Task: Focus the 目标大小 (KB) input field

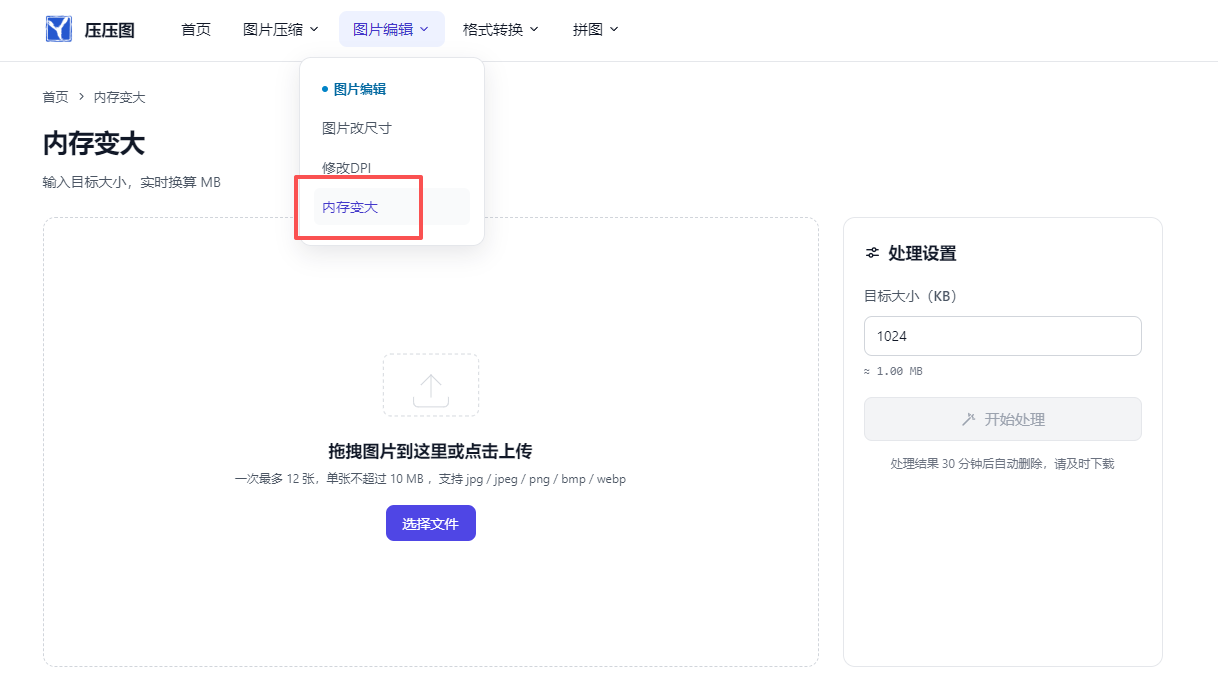Action: 1002,336
